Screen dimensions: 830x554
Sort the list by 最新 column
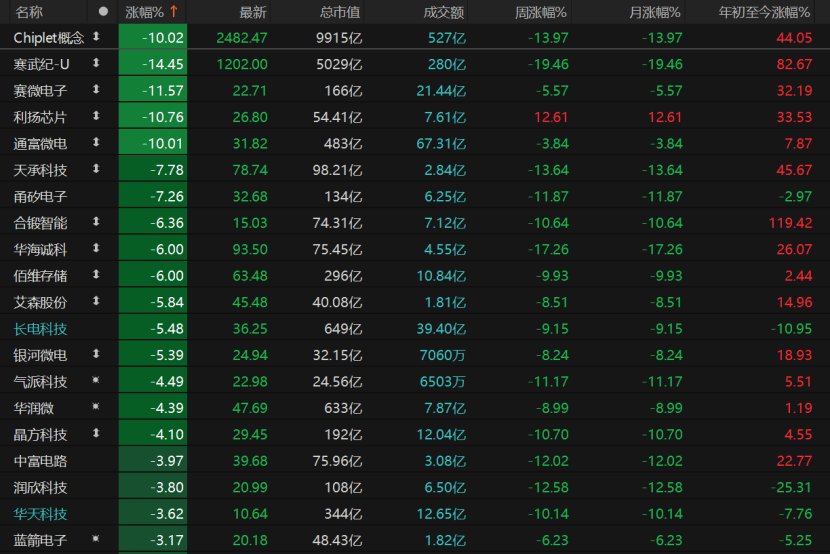click(x=253, y=12)
